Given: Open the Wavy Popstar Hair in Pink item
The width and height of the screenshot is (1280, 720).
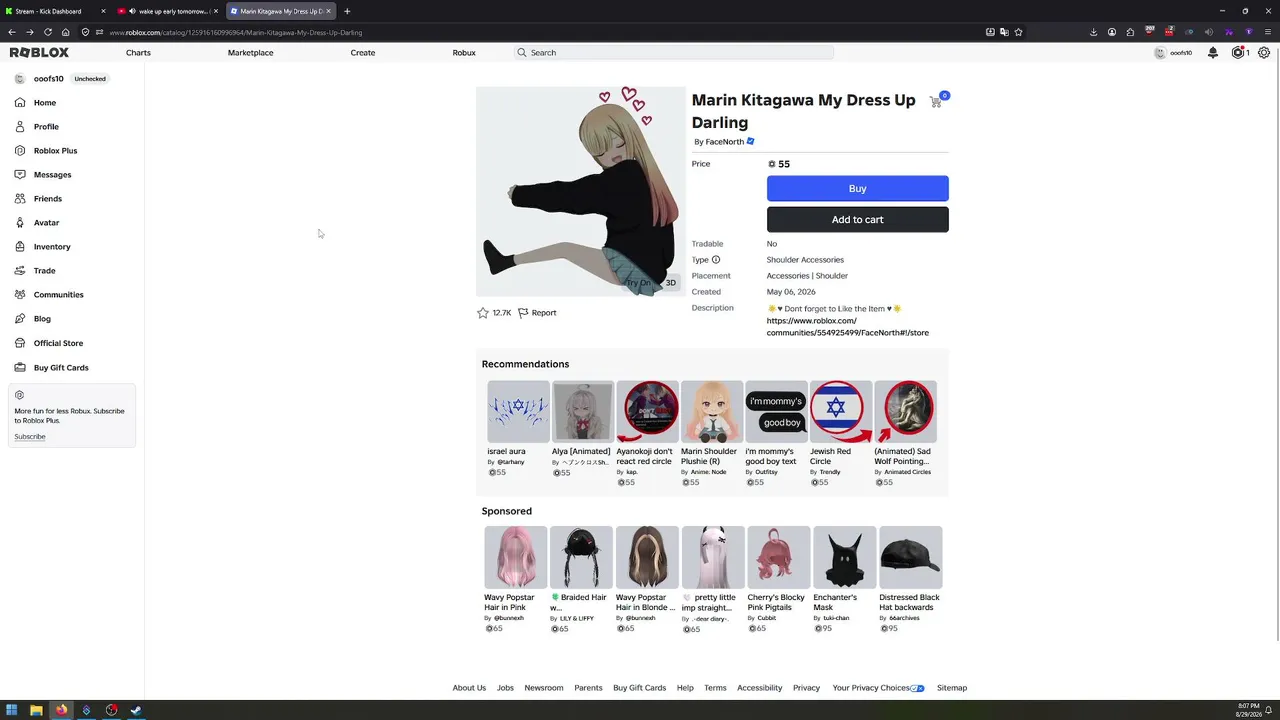Looking at the screenshot, I should tap(516, 558).
